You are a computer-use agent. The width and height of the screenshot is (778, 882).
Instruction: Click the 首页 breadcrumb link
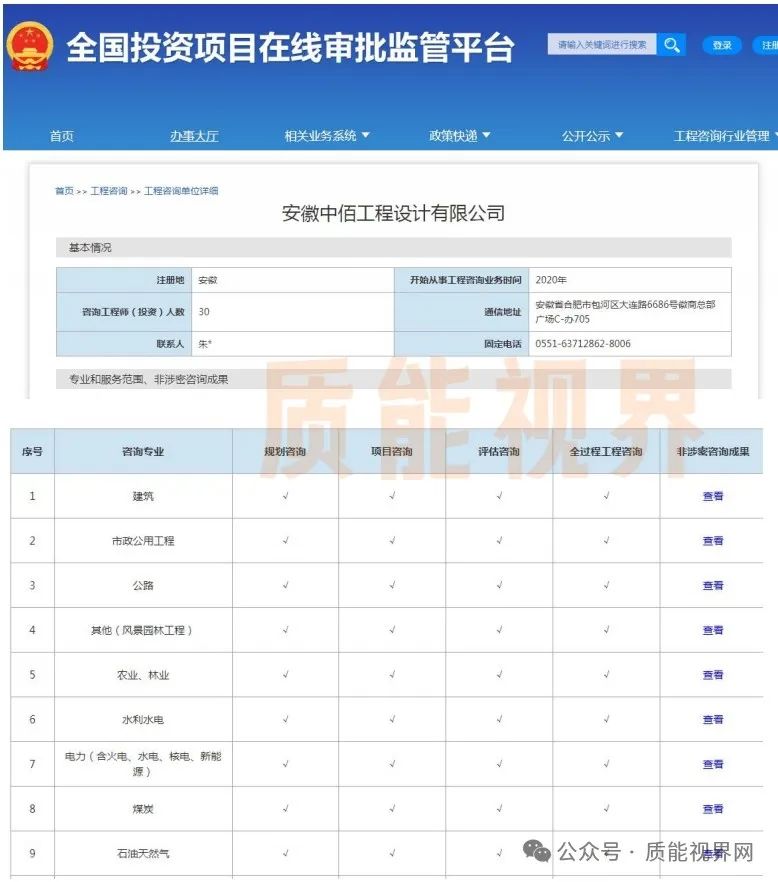pos(64,191)
